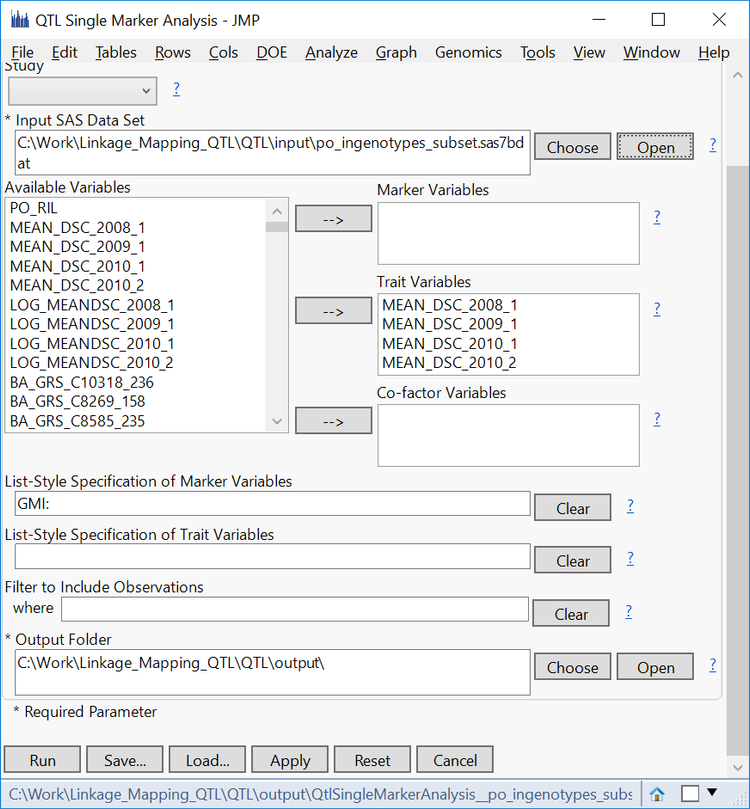Clear List-Style Specification of Marker Variables
Viewport: 750px width, 809px height.
pyautogui.click(x=572, y=508)
